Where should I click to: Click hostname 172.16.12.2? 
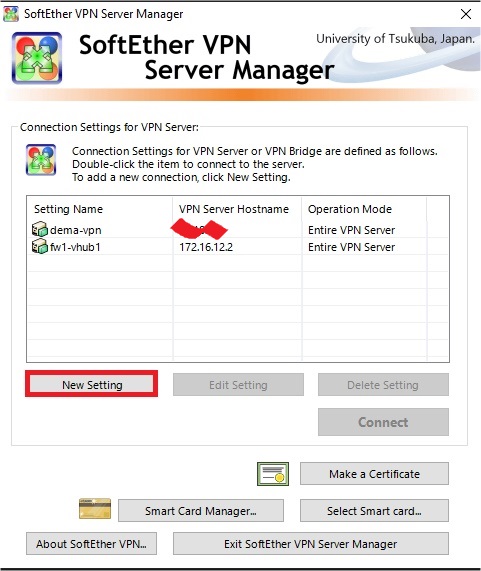[206, 247]
